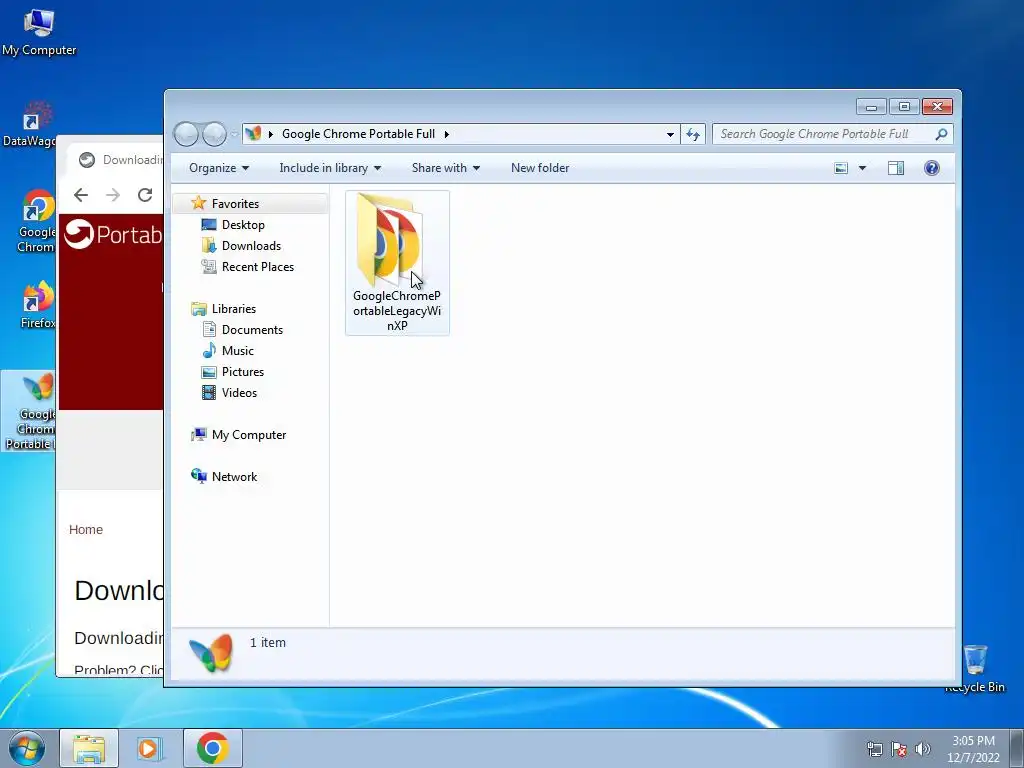Click the 1 item status text
Image resolution: width=1024 pixels, height=768 pixels.
(x=268, y=643)
